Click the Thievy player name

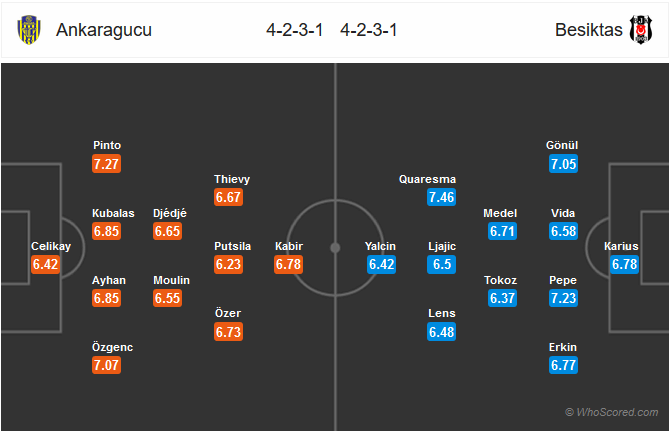pos(232,179)
